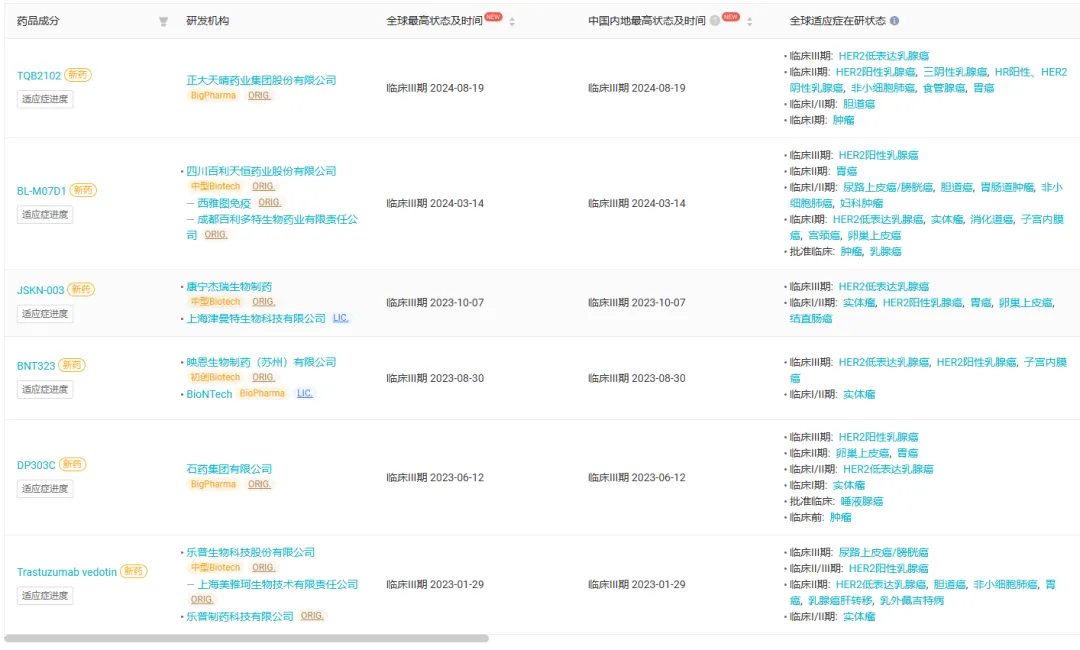Click 适应症进度 button under JSKN-003
Viewport: 1080px width, 650px height.
point(45,314)
